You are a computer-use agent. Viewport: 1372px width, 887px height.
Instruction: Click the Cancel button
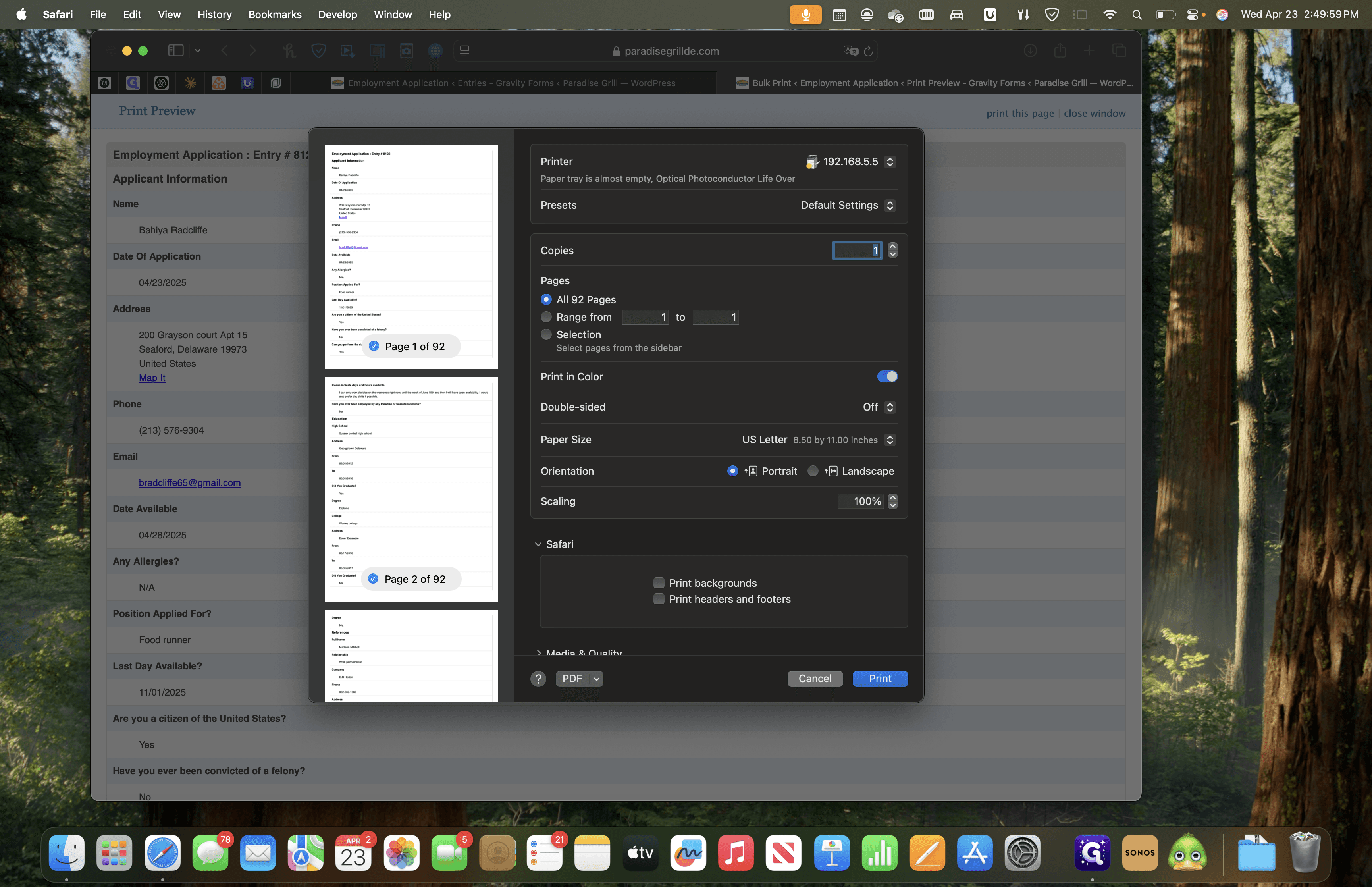(x=815, y=679)
